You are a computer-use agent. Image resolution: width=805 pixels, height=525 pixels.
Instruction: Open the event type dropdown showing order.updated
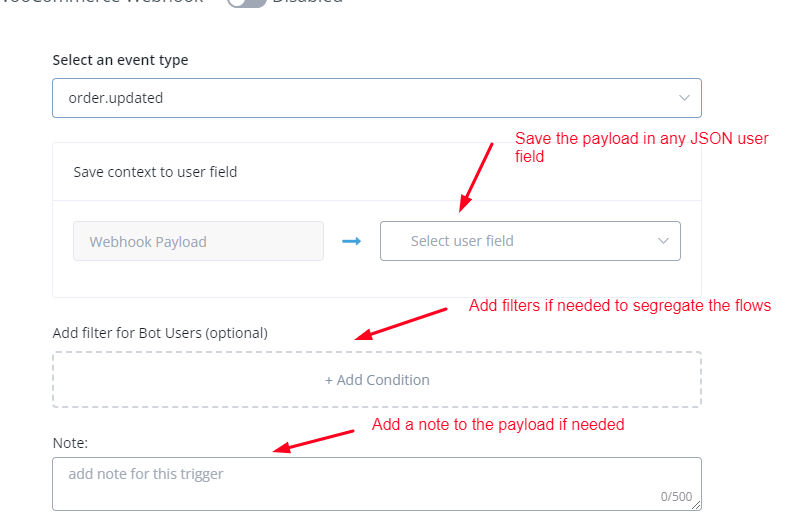click(376, 98)
